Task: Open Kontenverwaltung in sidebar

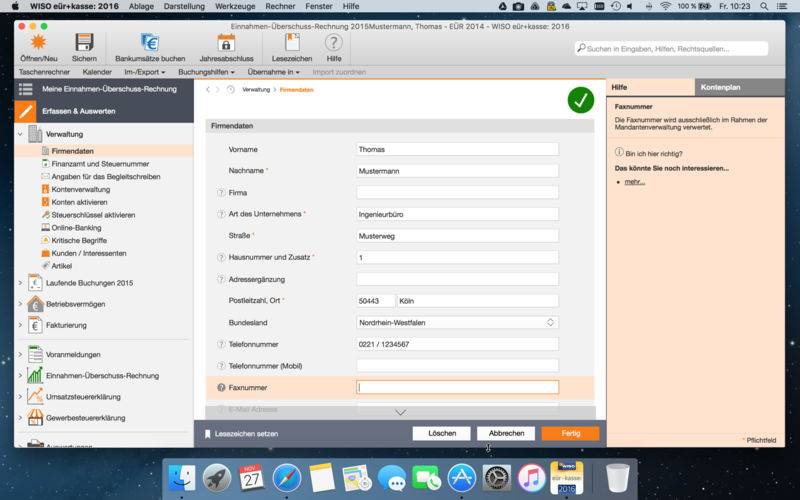Action: [81, 189]
